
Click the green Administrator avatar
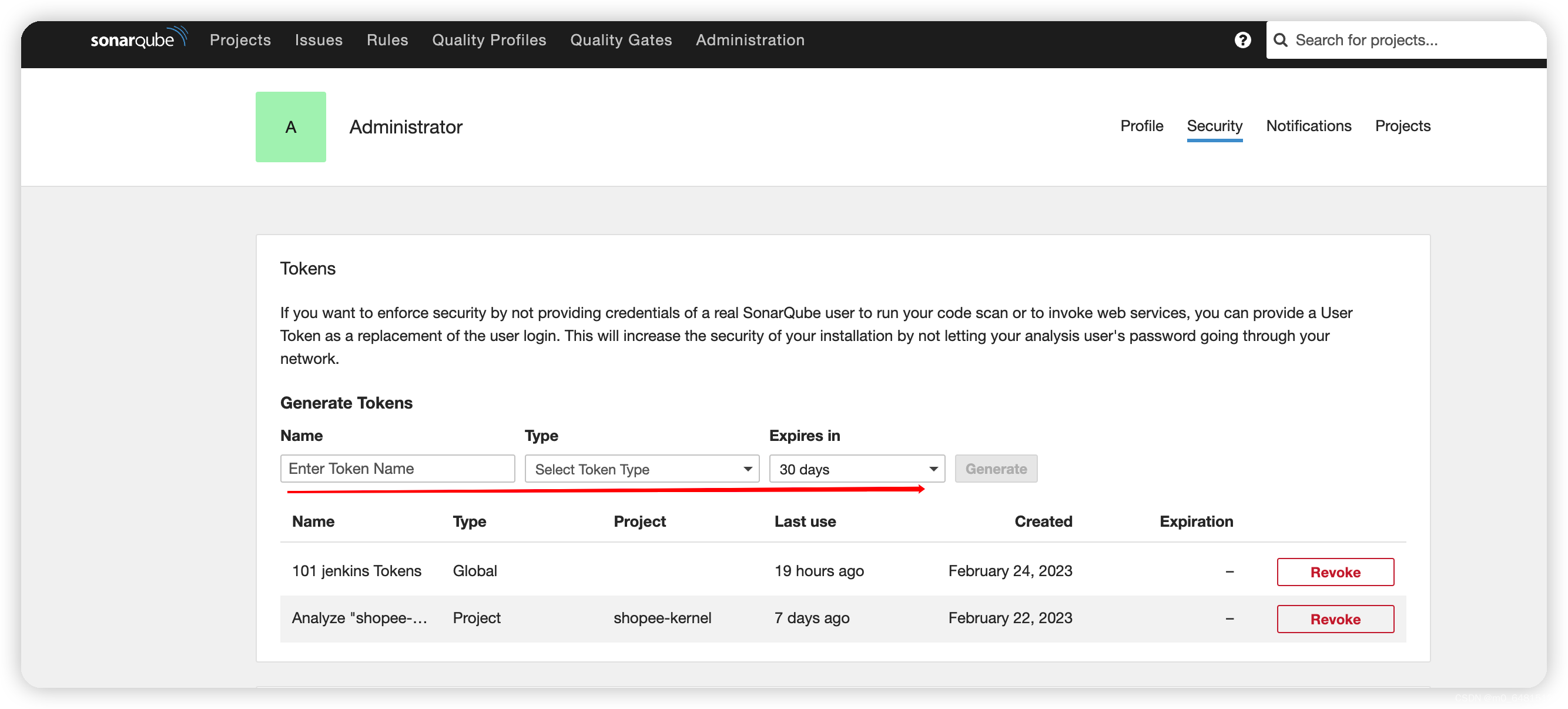pos(290,127)
